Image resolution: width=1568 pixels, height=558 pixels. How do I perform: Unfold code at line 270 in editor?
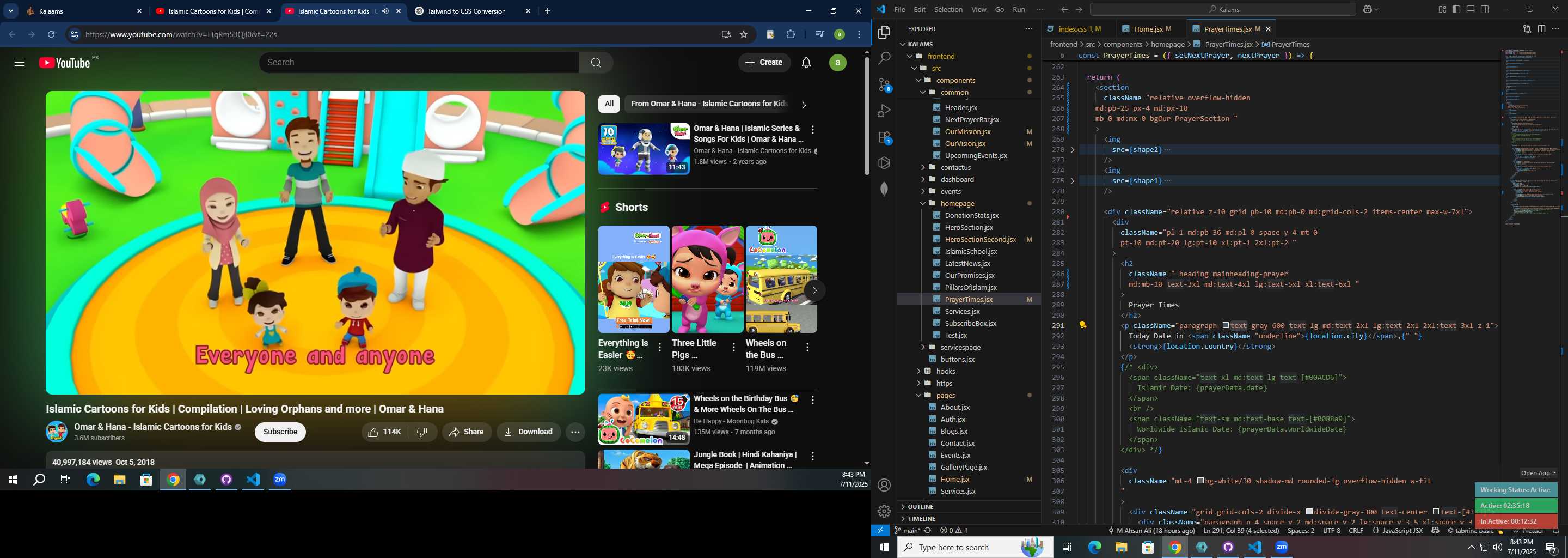[x=1073, y=150]
